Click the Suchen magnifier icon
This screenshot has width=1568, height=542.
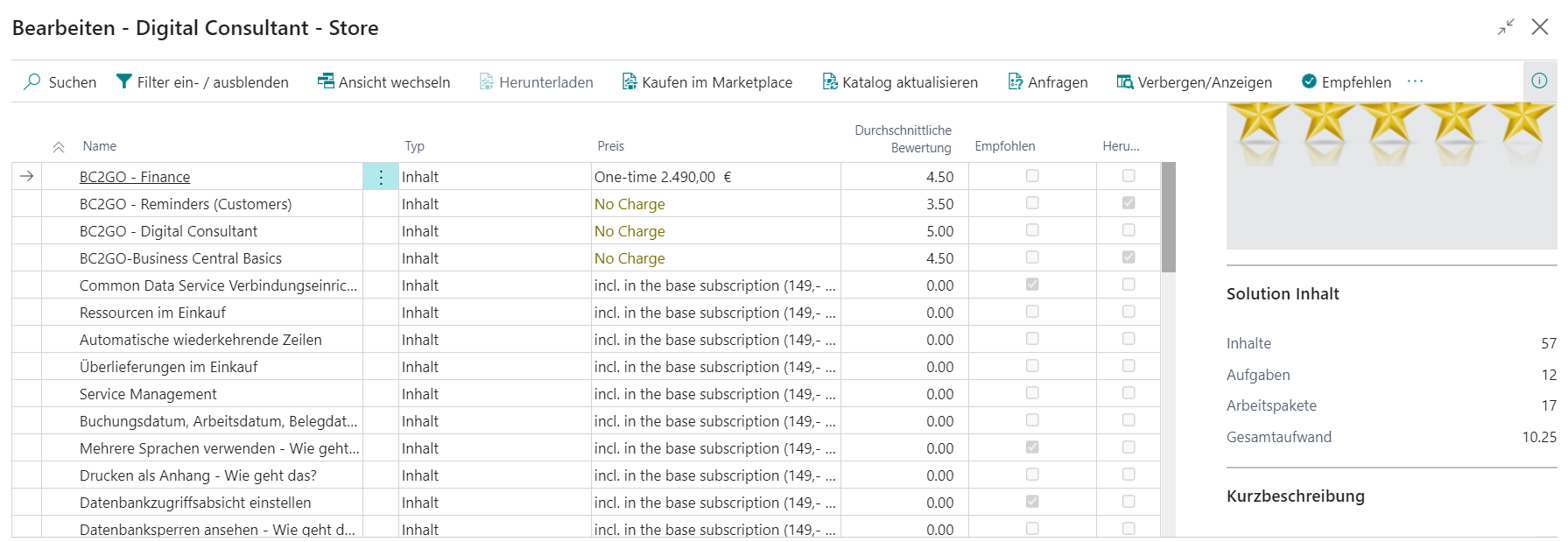coord(32,81)
